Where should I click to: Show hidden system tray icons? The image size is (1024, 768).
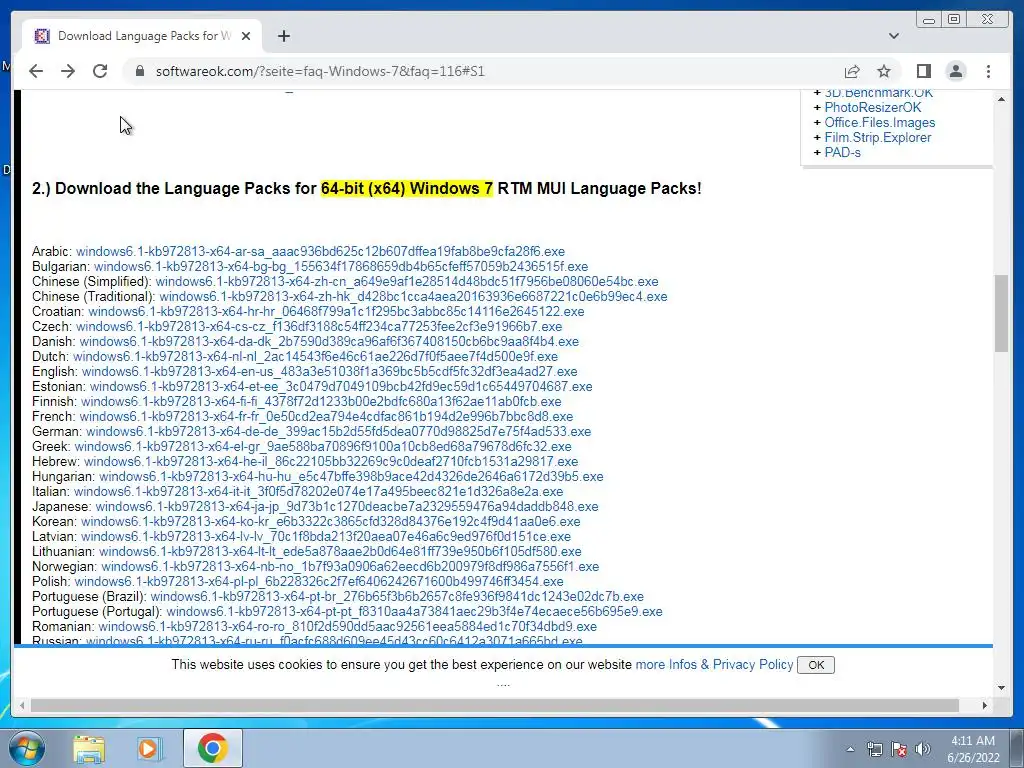pos(850,749)
